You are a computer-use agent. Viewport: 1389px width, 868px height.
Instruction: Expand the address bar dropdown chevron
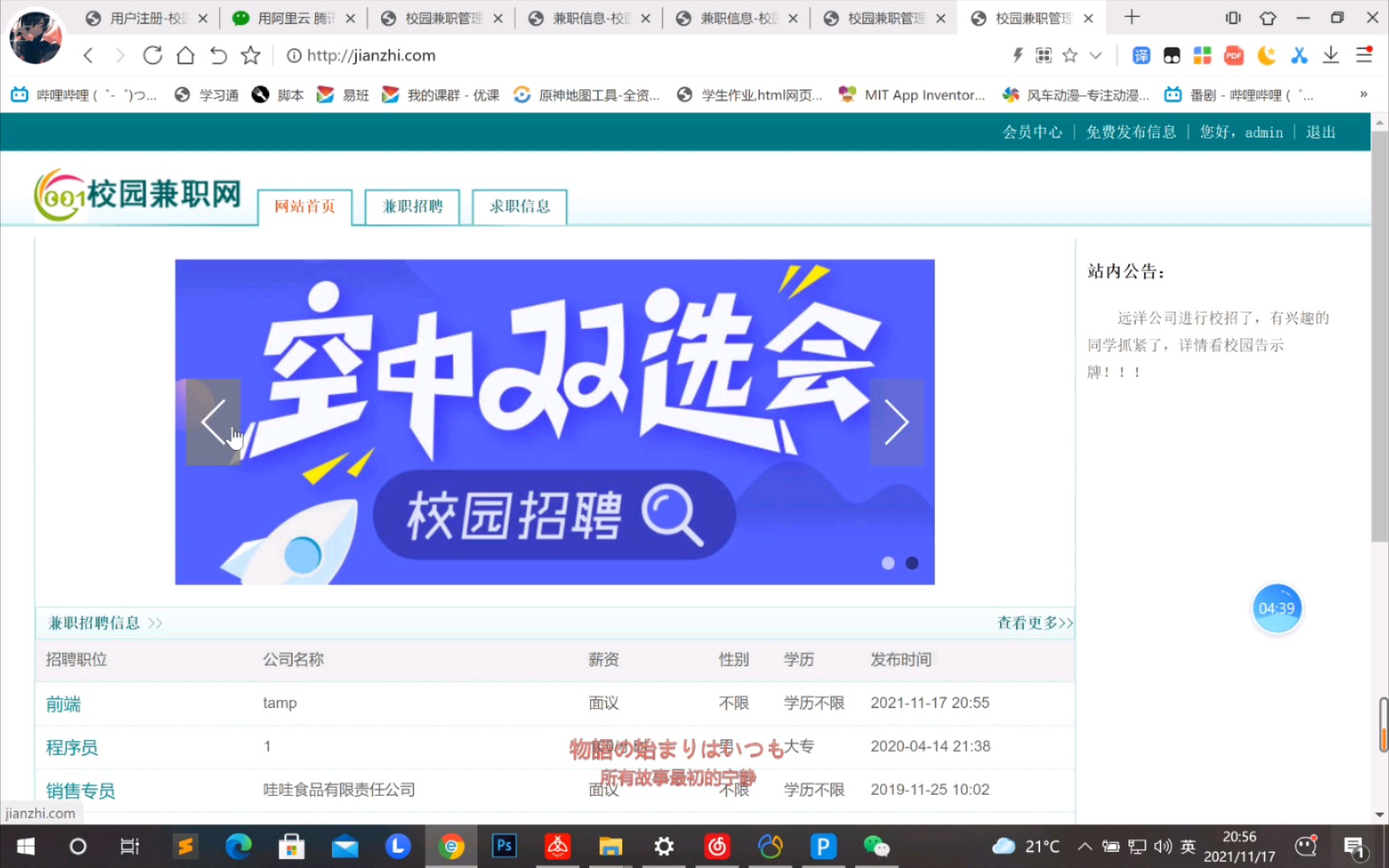pyautogui.click(x=1096, y=55)
